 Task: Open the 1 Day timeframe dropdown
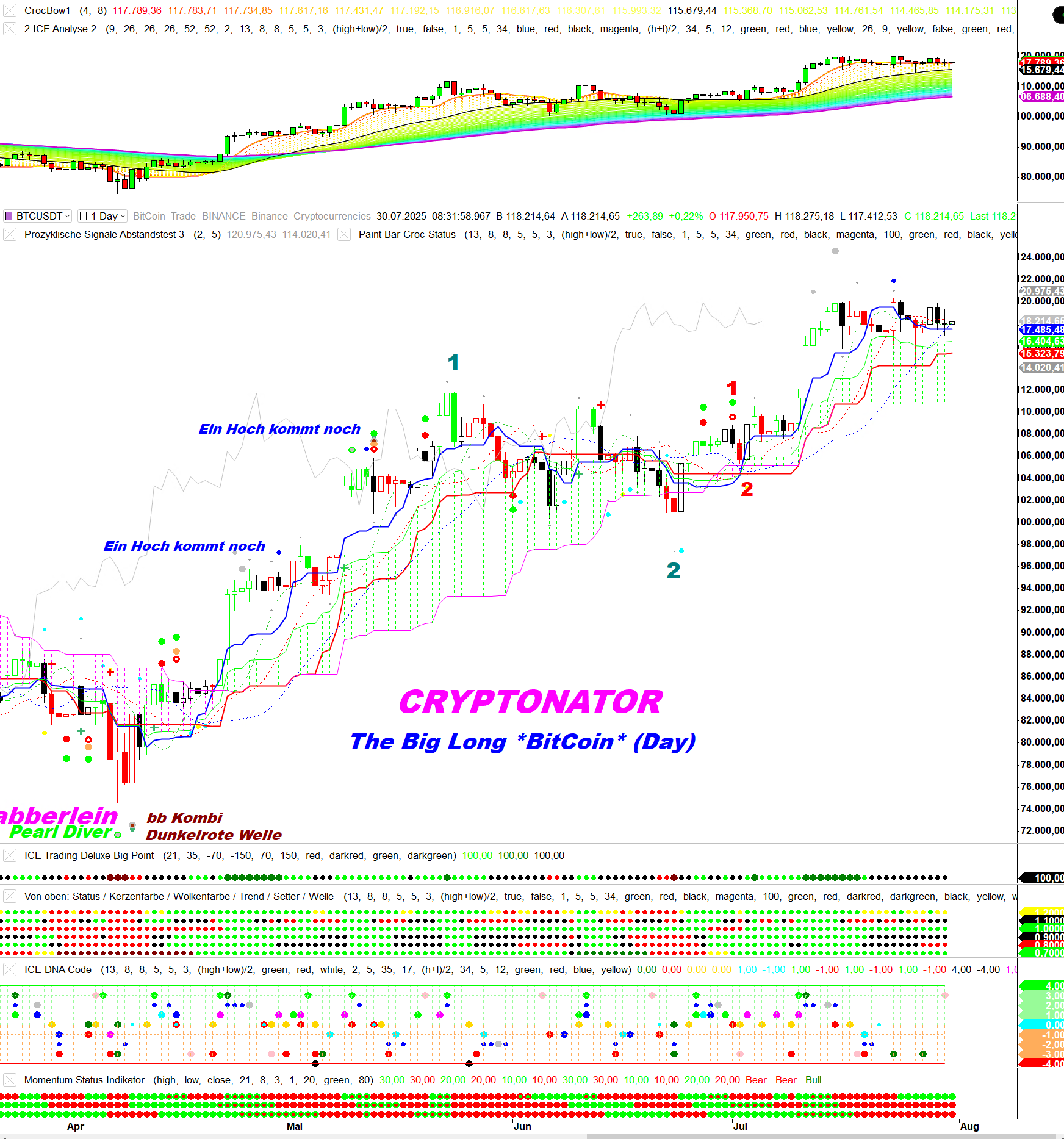tap(123, 216)
